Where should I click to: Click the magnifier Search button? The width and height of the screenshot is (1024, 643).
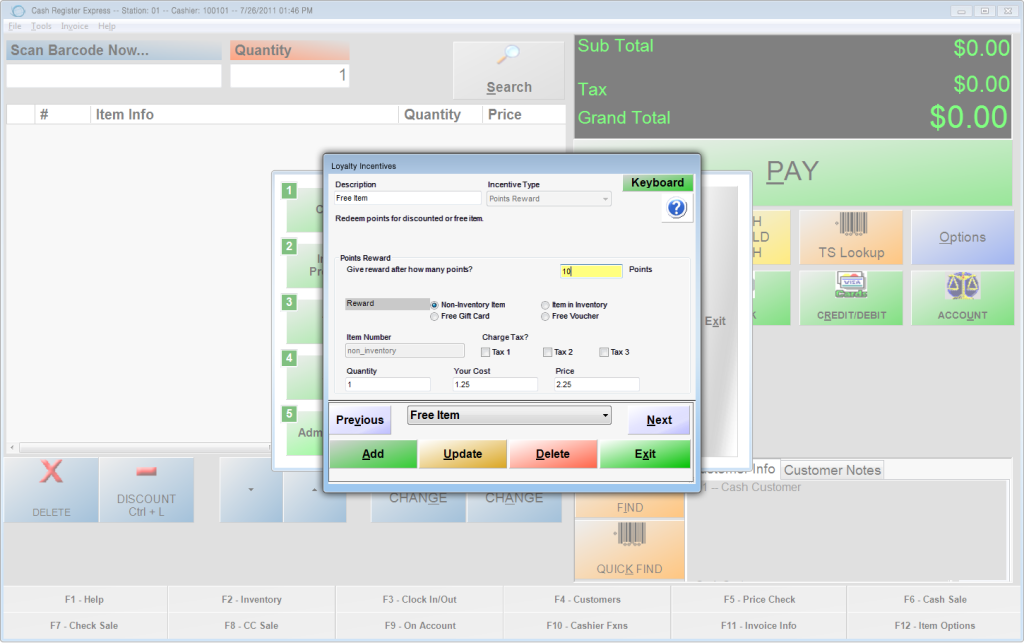pyautogui.click(x=509, y=70)
